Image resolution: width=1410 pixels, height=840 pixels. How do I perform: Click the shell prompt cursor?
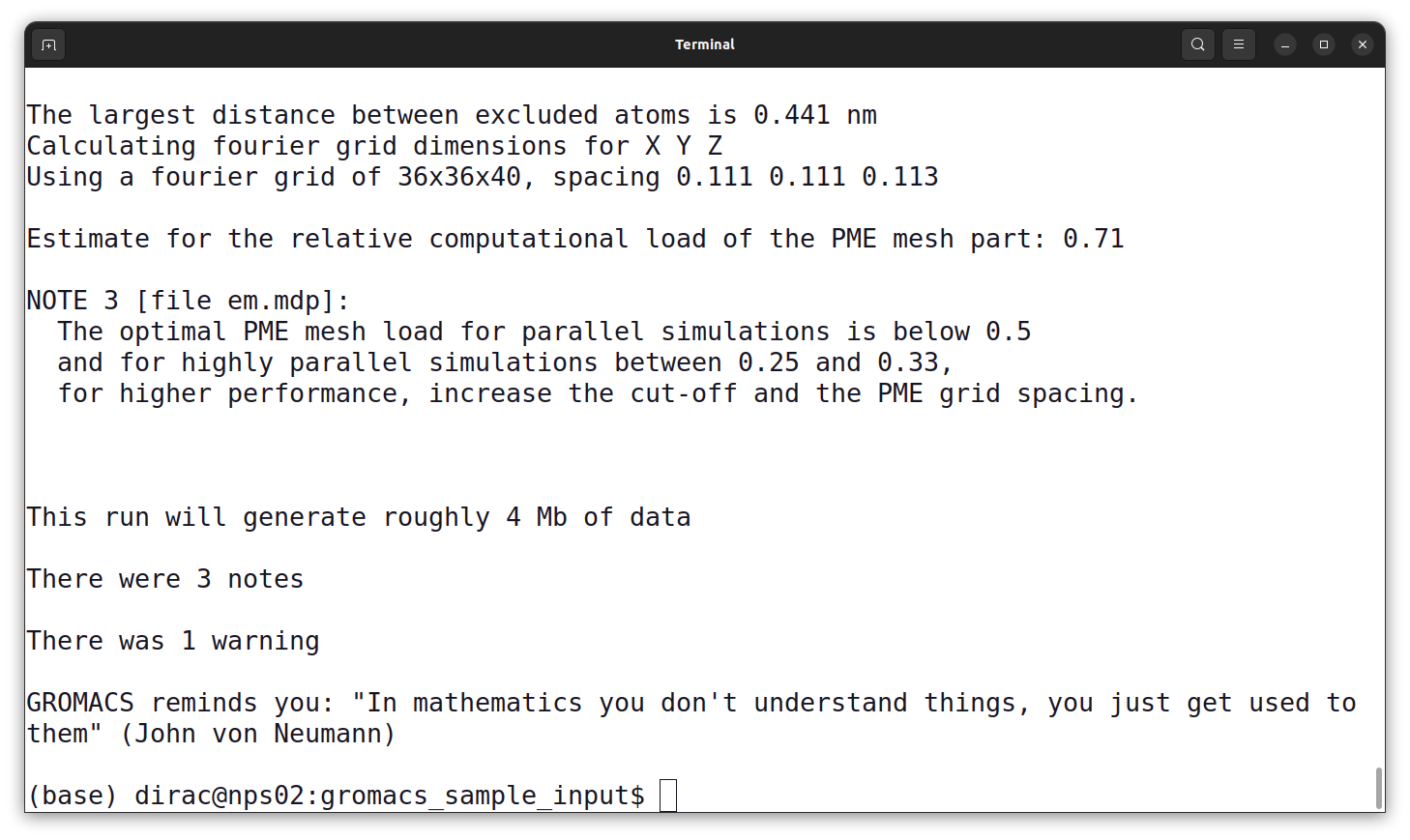coord(667,795)
